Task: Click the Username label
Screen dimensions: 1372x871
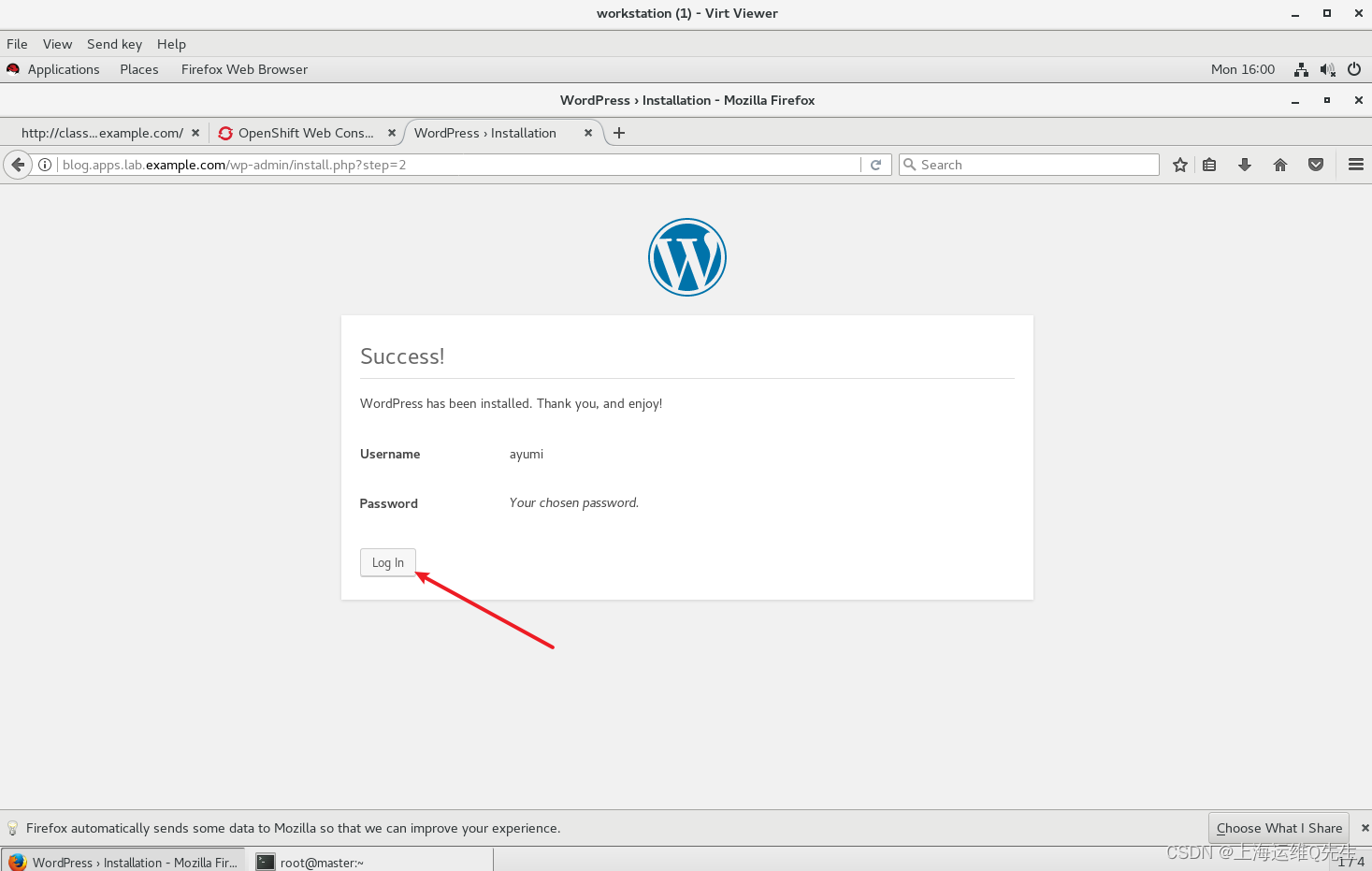Action: 390,454
